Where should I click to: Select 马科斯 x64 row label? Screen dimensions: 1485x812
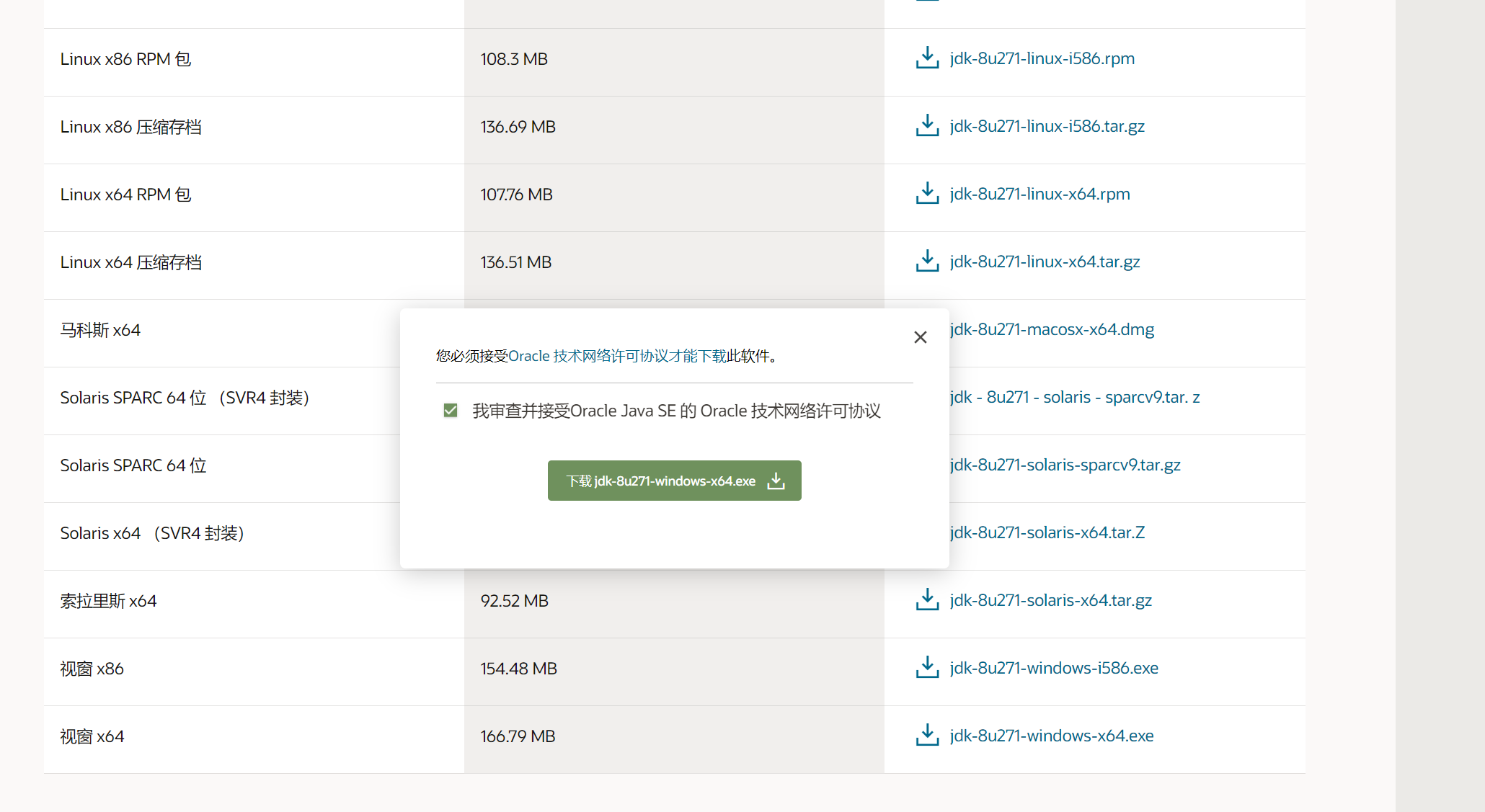(100, 330)
